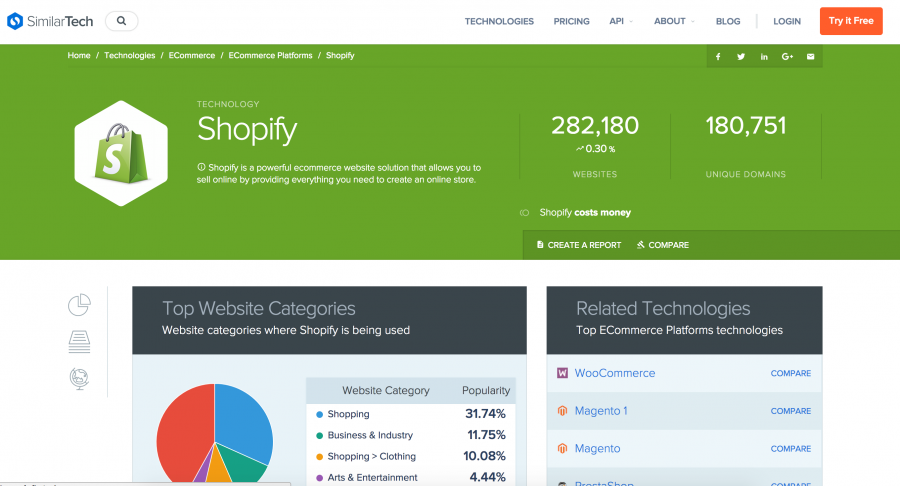Viewport: 900px width, 486px height.
Task: Open the WooCommerce technology link
Action: pos(615,373)
